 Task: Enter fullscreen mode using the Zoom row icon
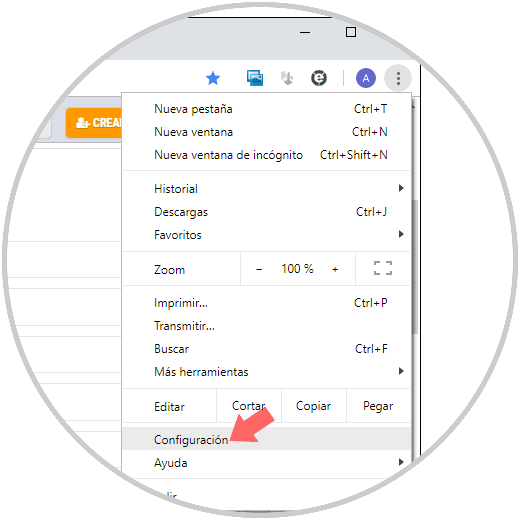[383, 268]
